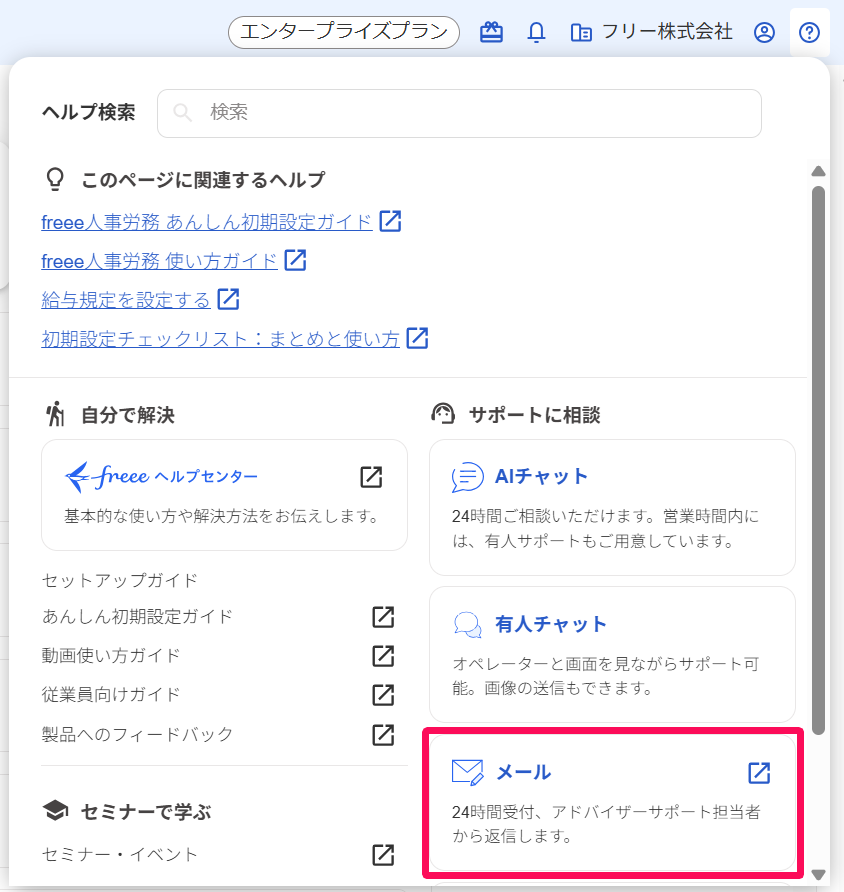Click the magnifier icon in search box

(183, 112)
